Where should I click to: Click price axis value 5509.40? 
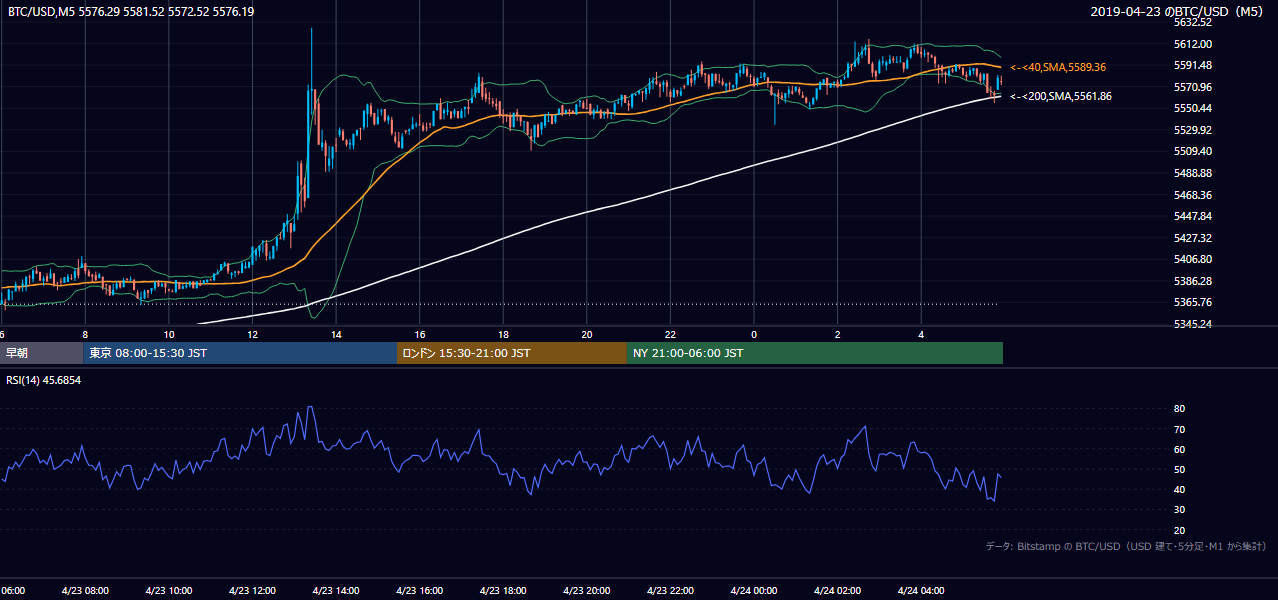click(1193, 151)
